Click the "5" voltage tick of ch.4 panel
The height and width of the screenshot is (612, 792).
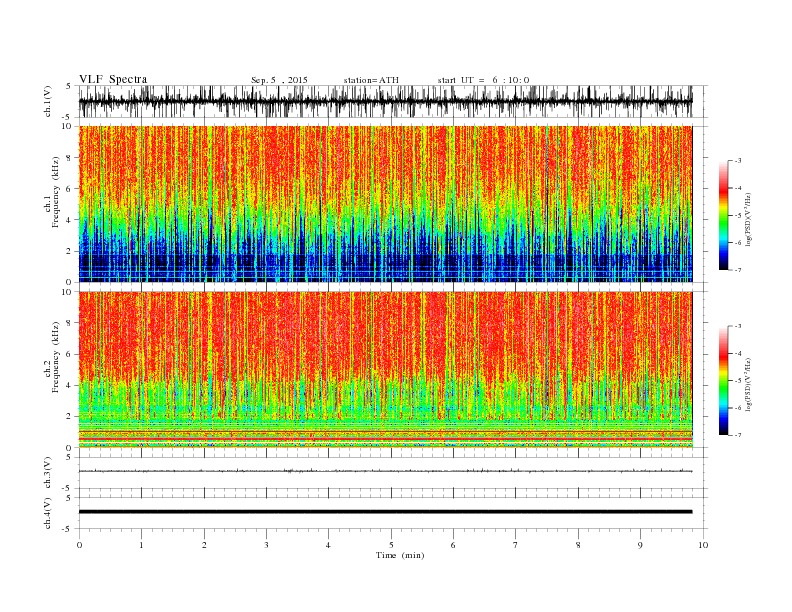point(70,498)
